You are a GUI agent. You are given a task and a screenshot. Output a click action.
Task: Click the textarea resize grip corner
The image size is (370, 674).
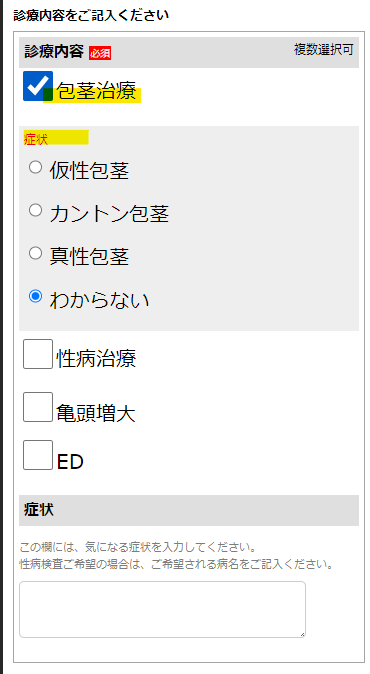(x=302, y=634)
